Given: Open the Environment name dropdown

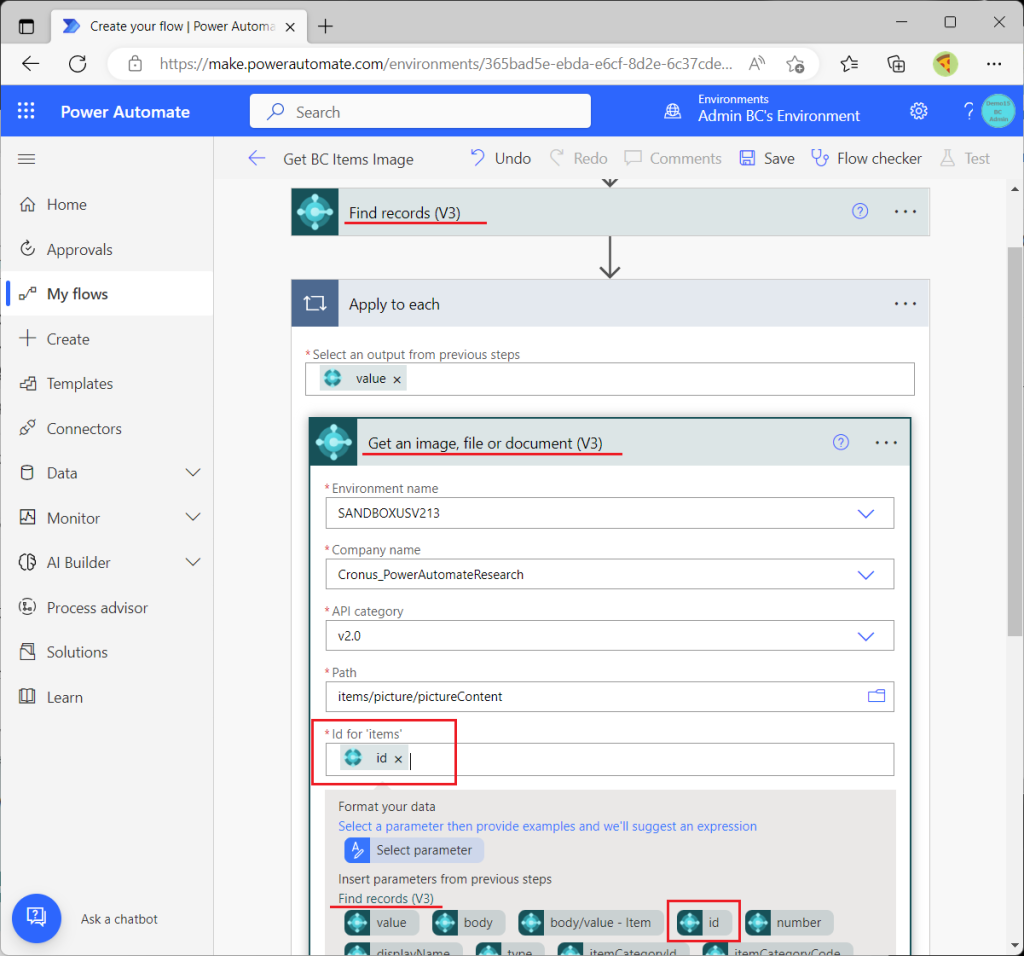Looking at the screenshot, I should [x=609, y=513].
